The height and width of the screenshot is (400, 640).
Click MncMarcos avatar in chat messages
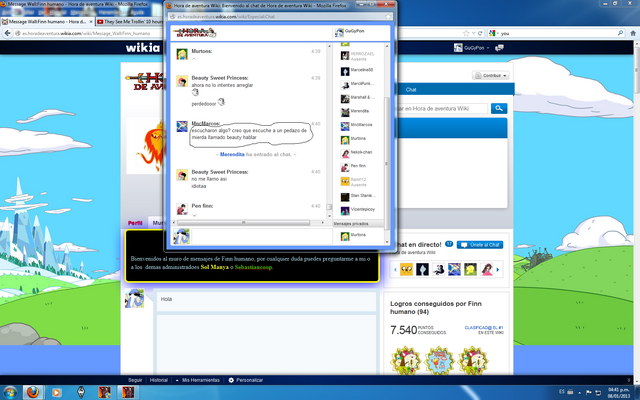182,127
